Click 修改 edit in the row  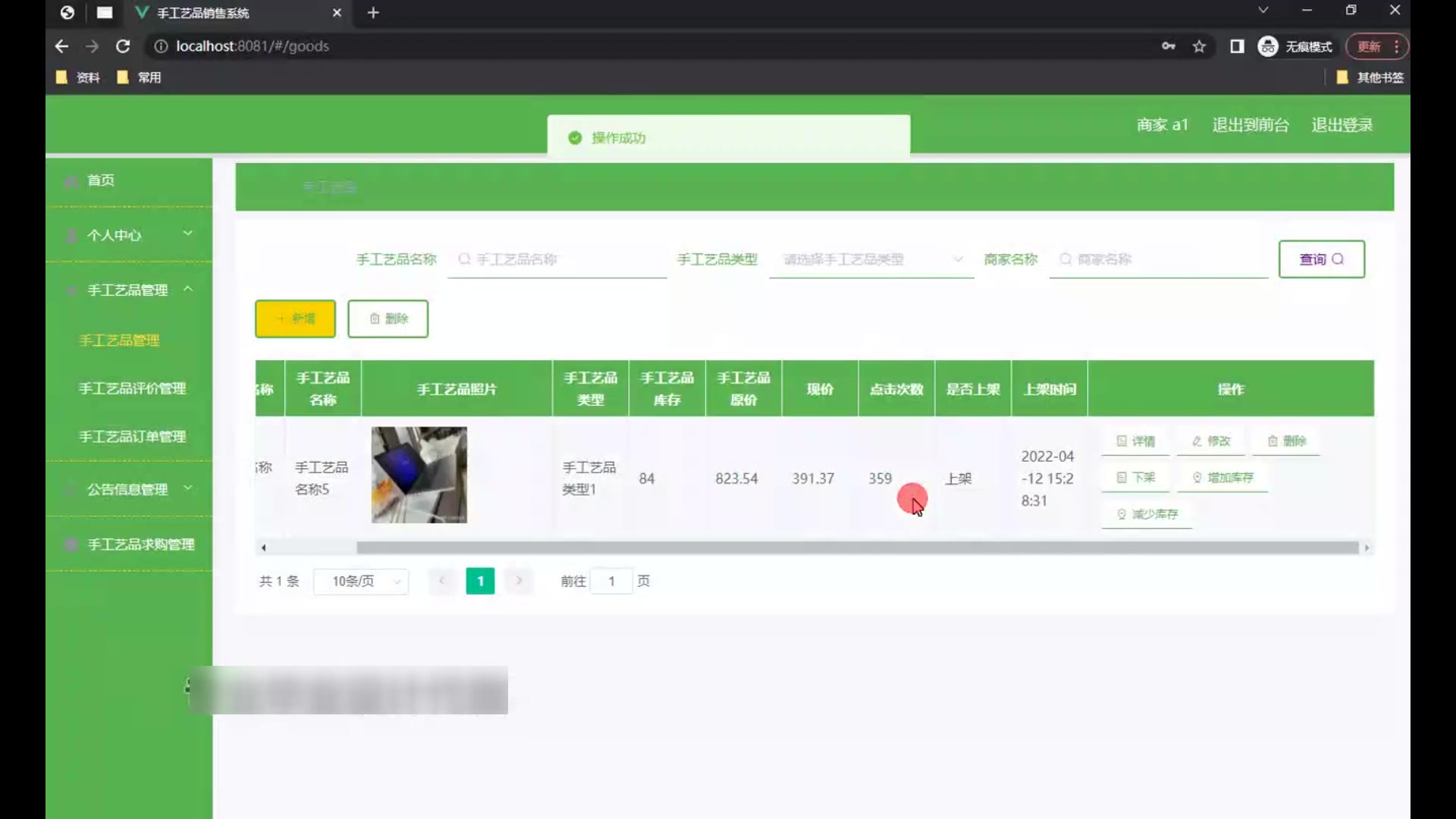[x=1210, y=441]
